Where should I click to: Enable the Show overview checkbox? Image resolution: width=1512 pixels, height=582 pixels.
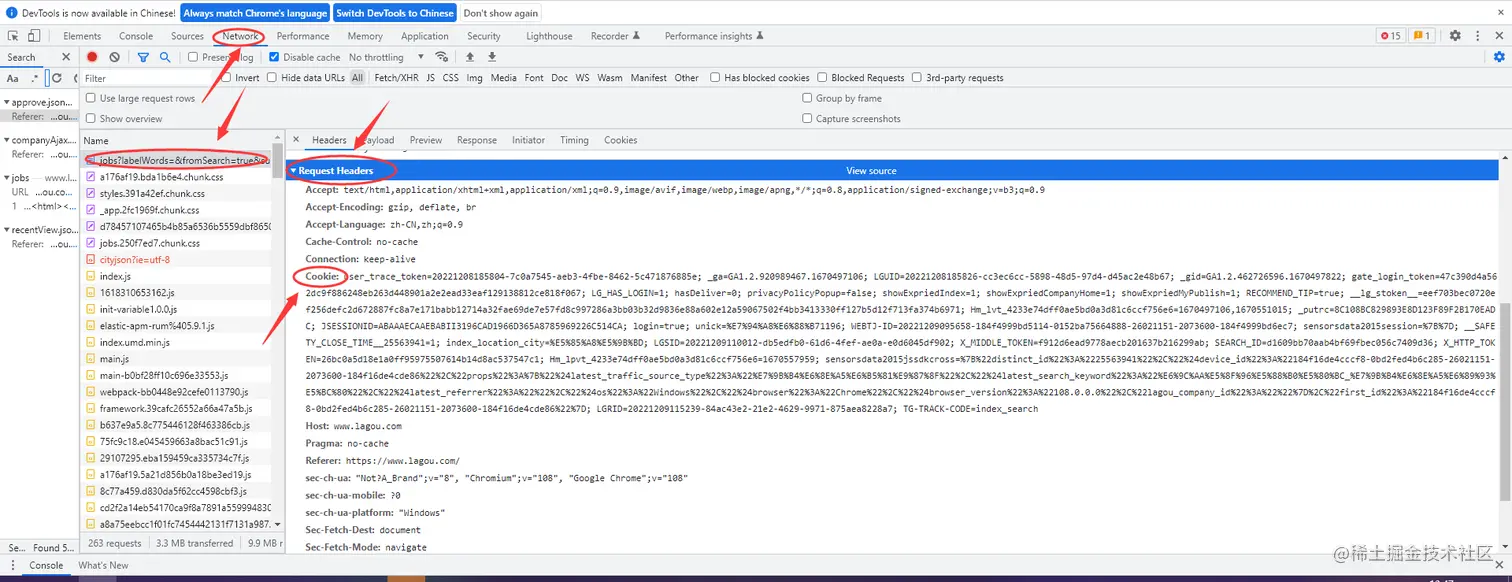point(91,118)
